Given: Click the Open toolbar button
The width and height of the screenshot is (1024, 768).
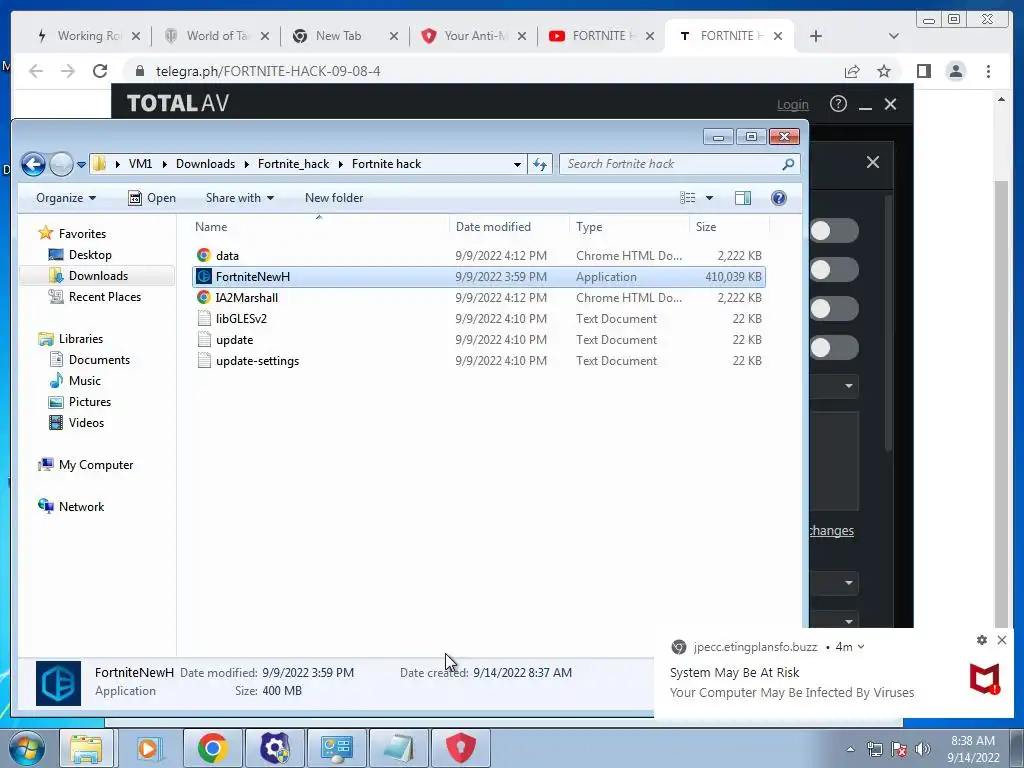Looking at the screenshot, I should pyautogui.click(x=152, y=198).
